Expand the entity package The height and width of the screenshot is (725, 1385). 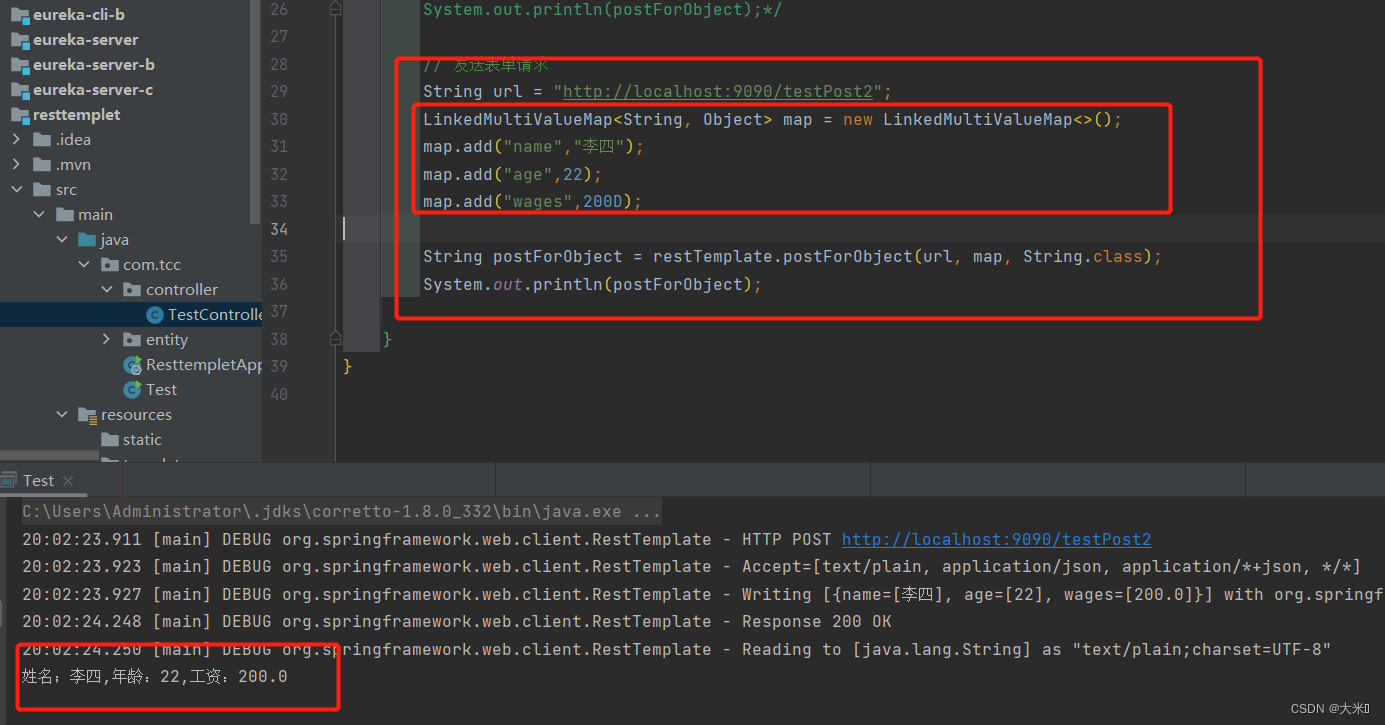coord(107,340)
